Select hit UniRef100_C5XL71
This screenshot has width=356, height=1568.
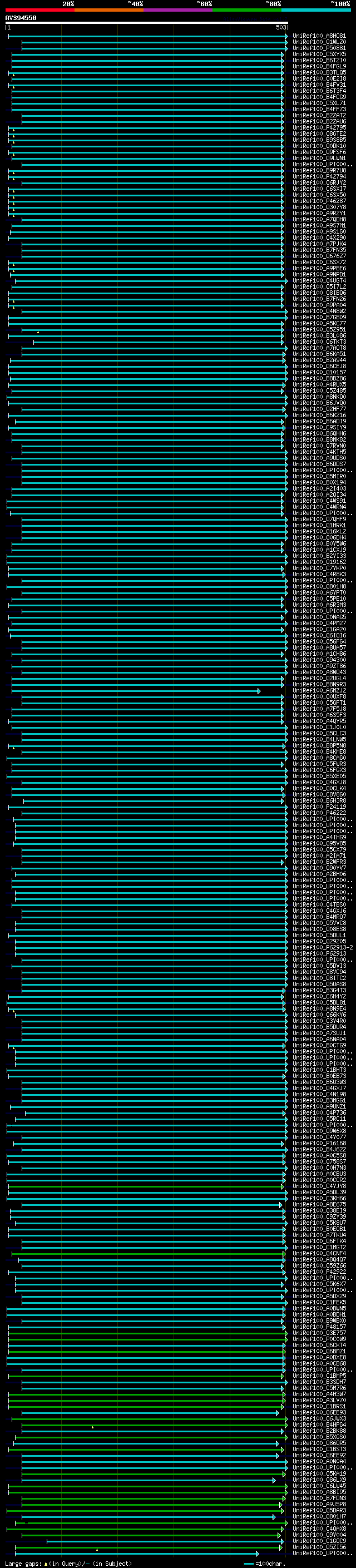coord(319,103)
